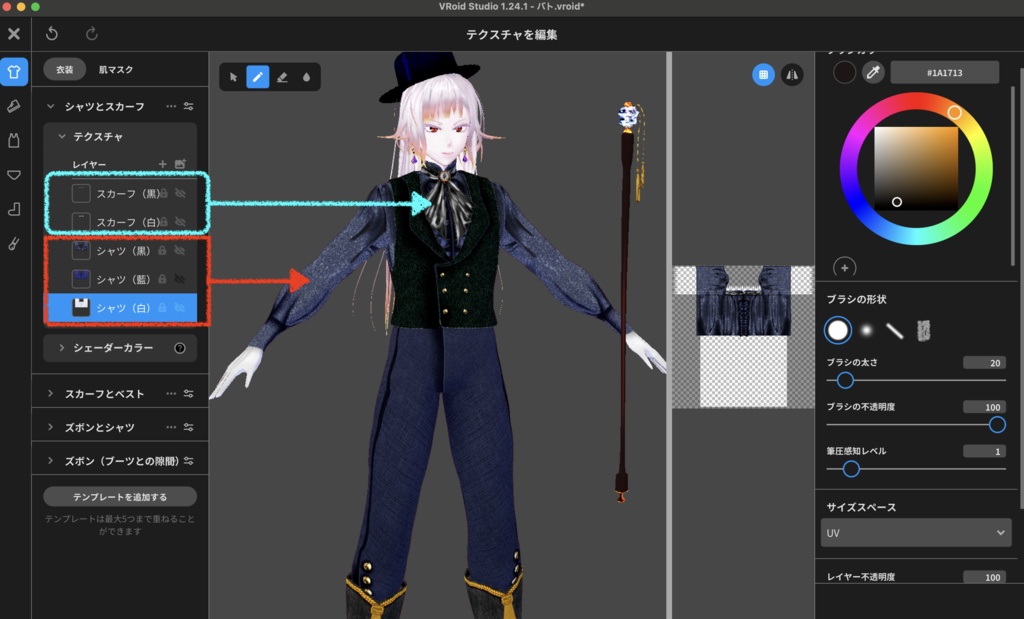Show the スカーフ（黒） layer visibility

tap(180, 194)
